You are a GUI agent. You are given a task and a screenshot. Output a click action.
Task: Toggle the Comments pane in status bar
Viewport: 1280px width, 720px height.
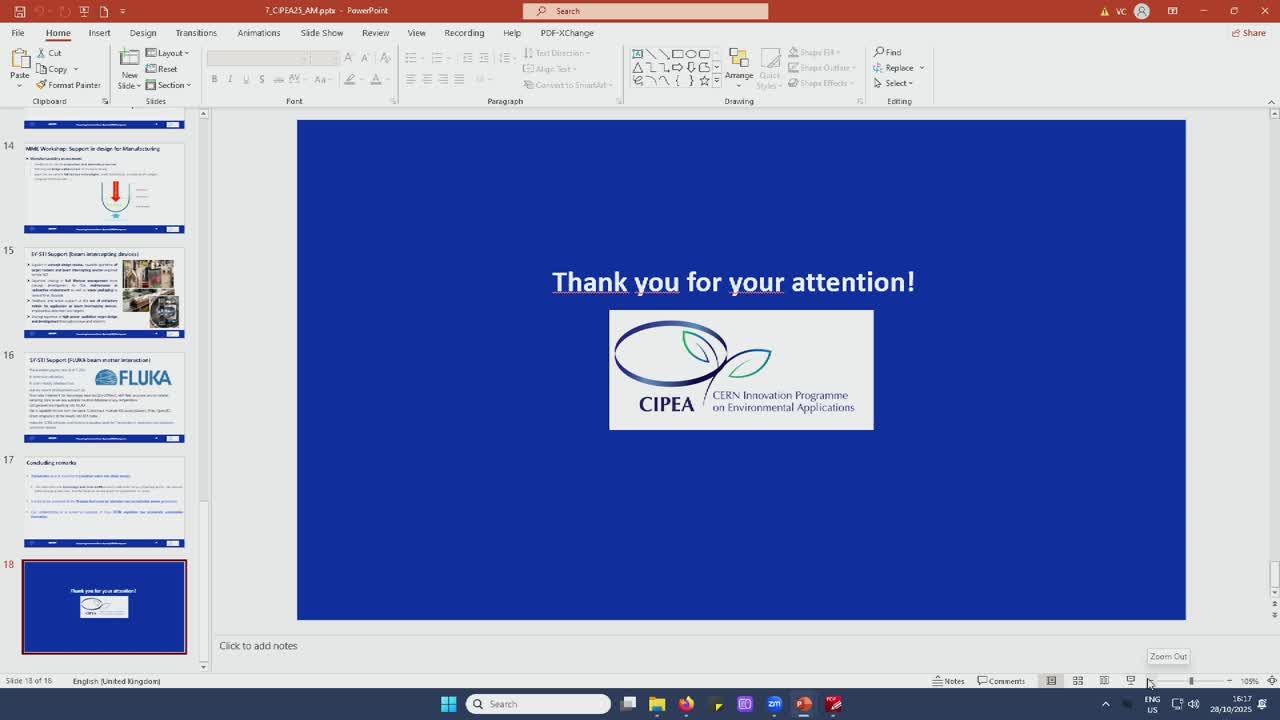[1001, 681]
